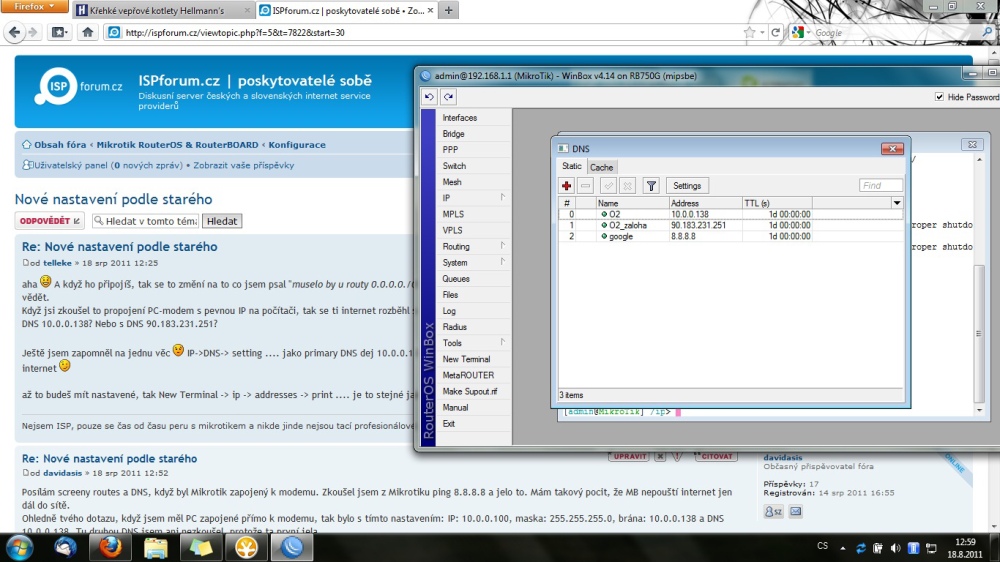Toggle the Hide Password checkbox
This screenshot has width=1000, height=562.
point(939,97)
